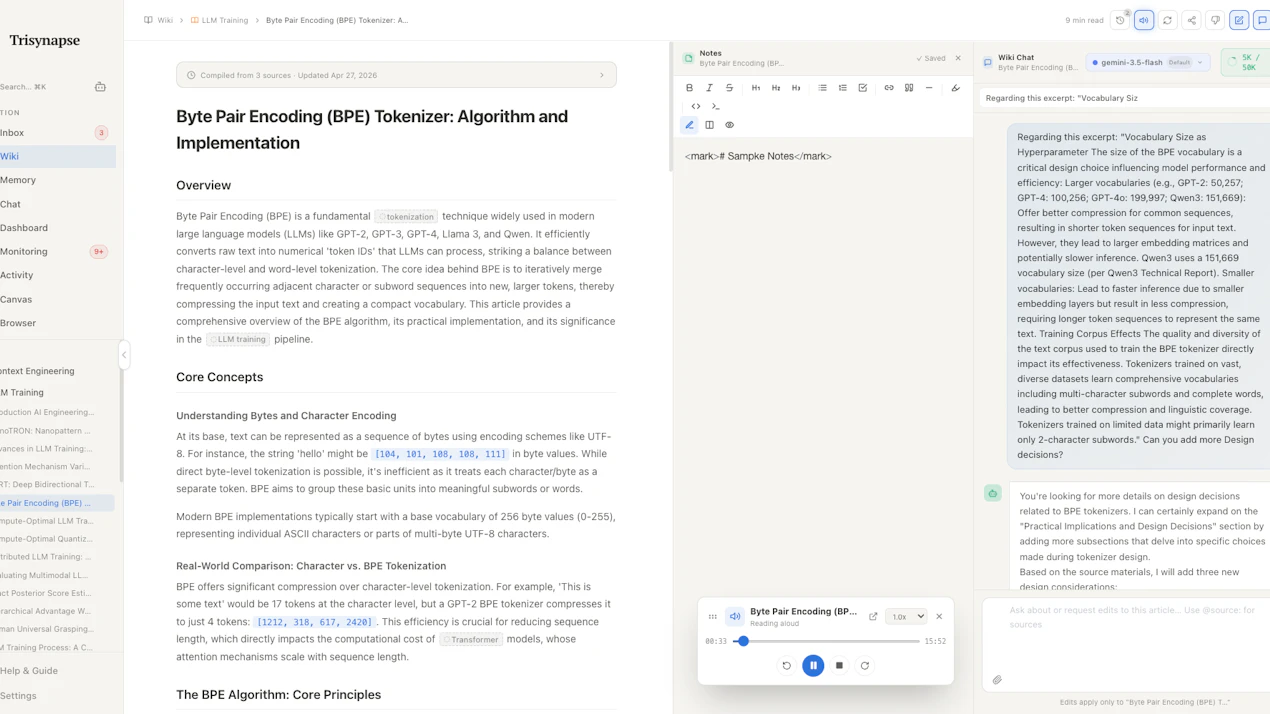The image size is (1270, 714).
Task: Click the 5K / 50K token usage indicator
Action: point(1244,62)
